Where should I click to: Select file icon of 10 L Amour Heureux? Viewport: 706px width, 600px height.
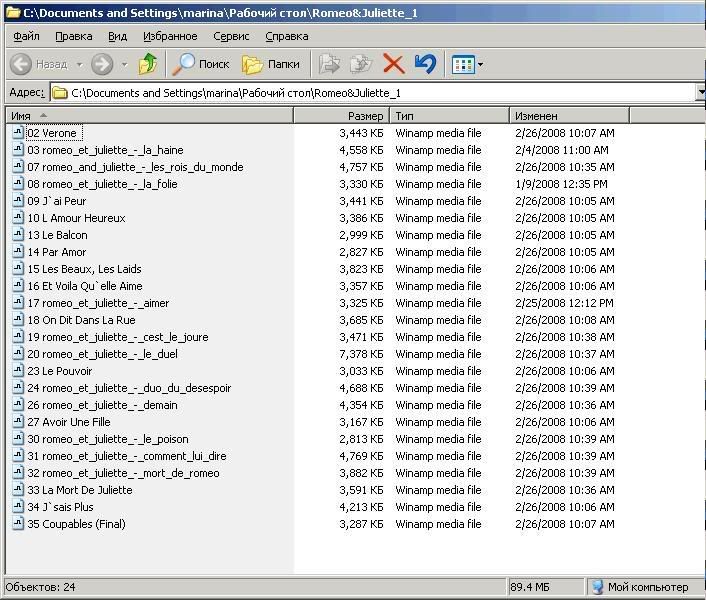[x=18, y=218]
